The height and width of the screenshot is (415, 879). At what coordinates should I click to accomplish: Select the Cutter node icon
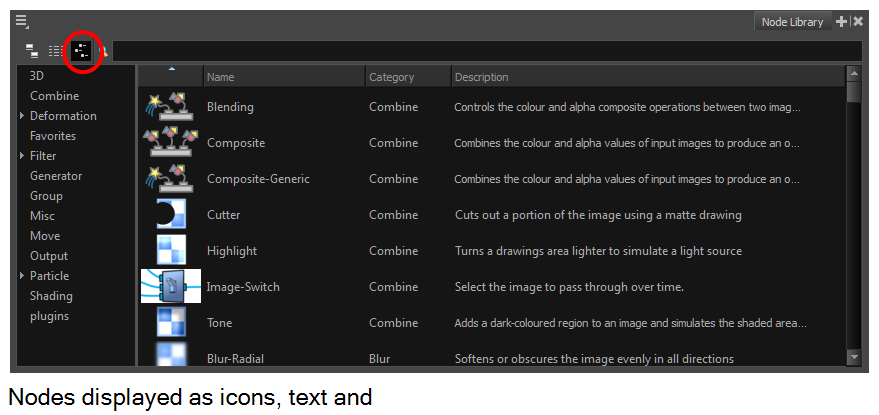[170, 215]
